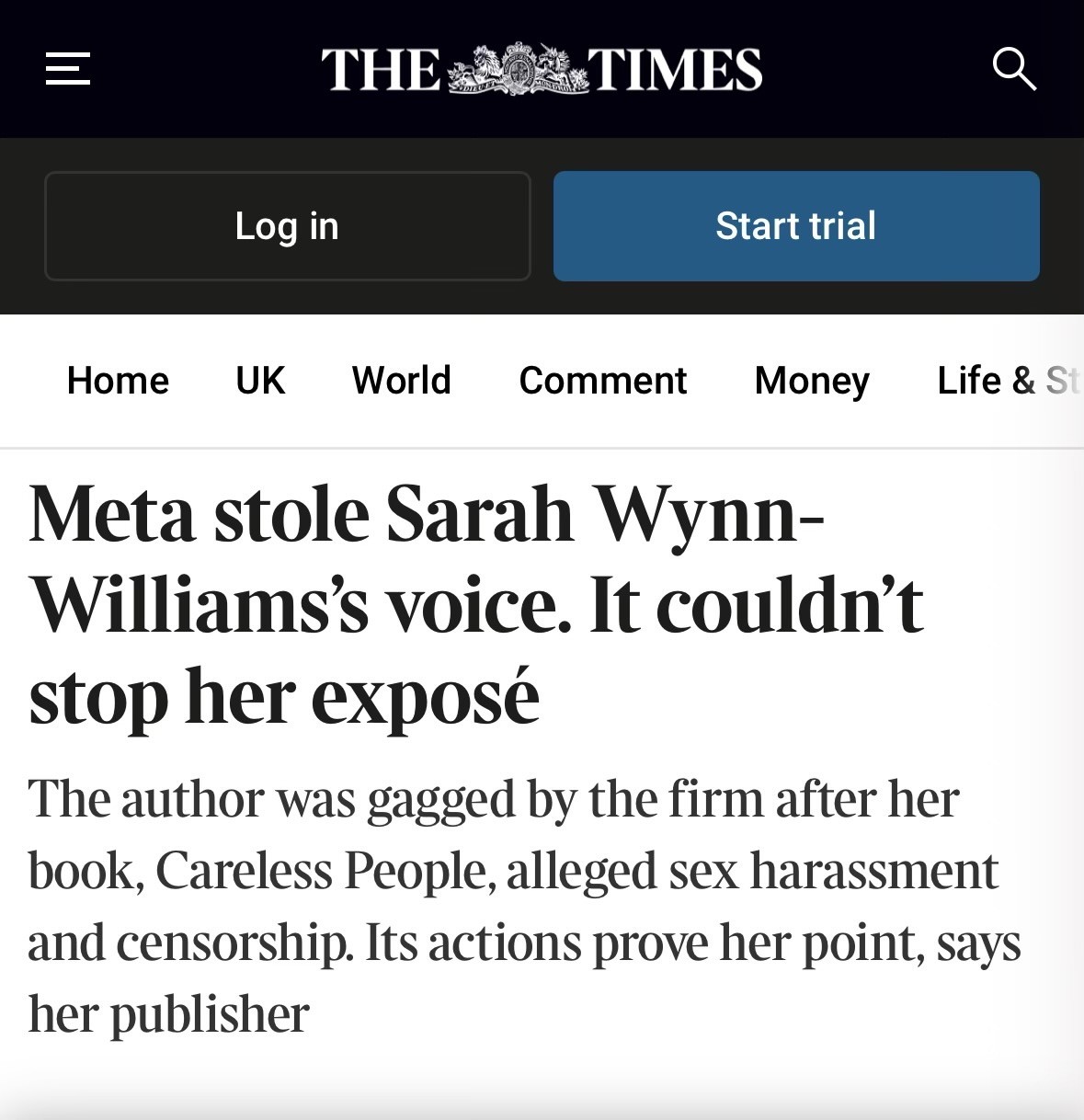The image size is (1084, 1120).
Task: Open the UK news section
Action: pos(260,381)
